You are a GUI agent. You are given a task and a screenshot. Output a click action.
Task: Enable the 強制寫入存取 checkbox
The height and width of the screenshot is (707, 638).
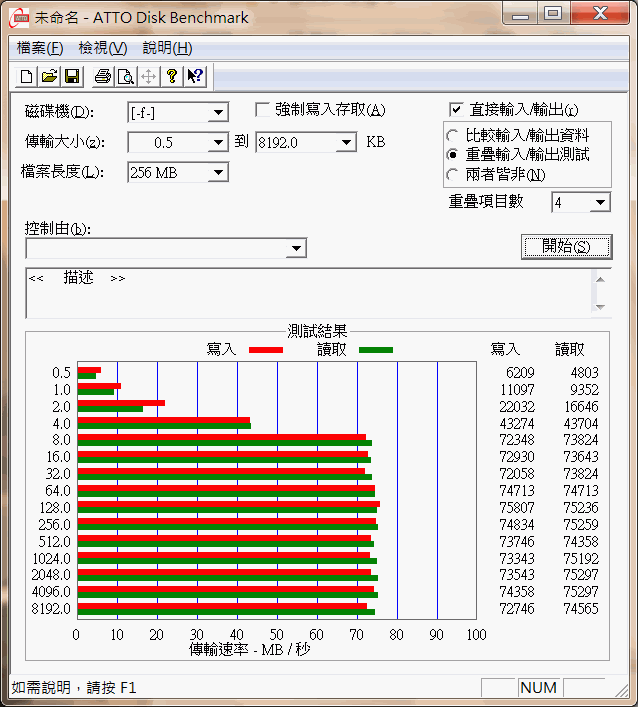click(262, 110)
